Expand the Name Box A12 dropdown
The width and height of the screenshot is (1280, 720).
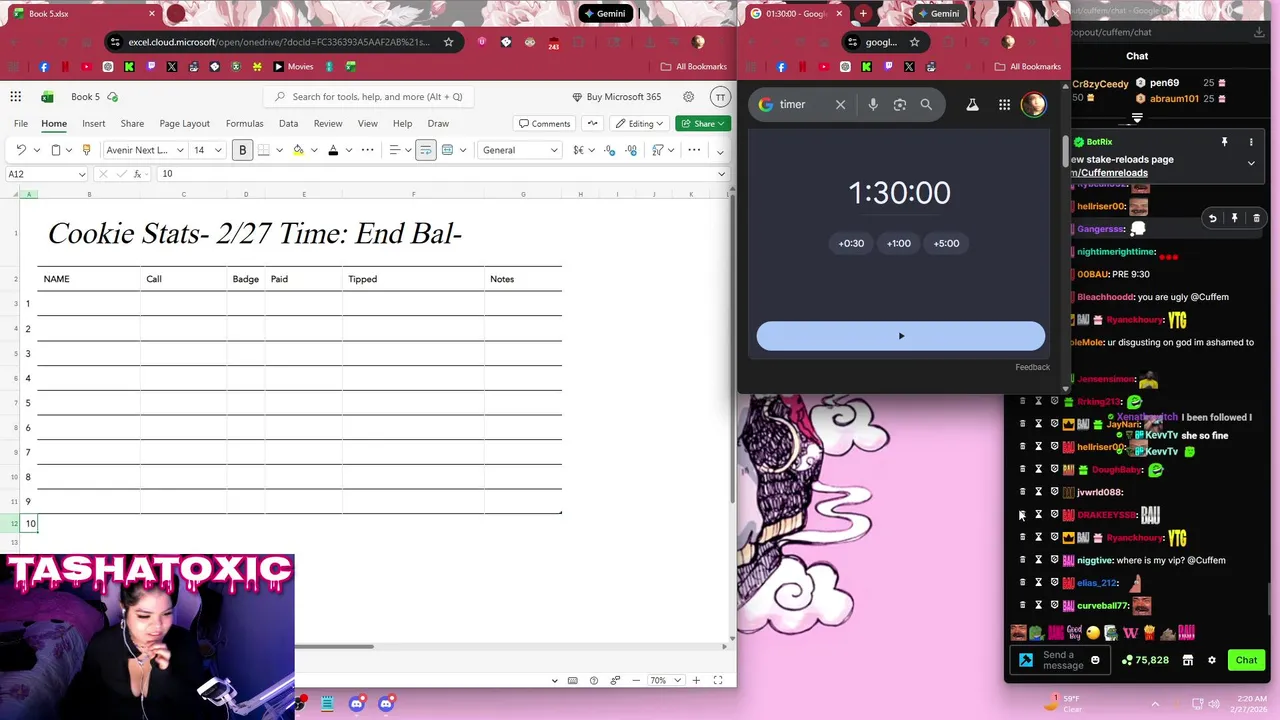click(x=82, y=174)
